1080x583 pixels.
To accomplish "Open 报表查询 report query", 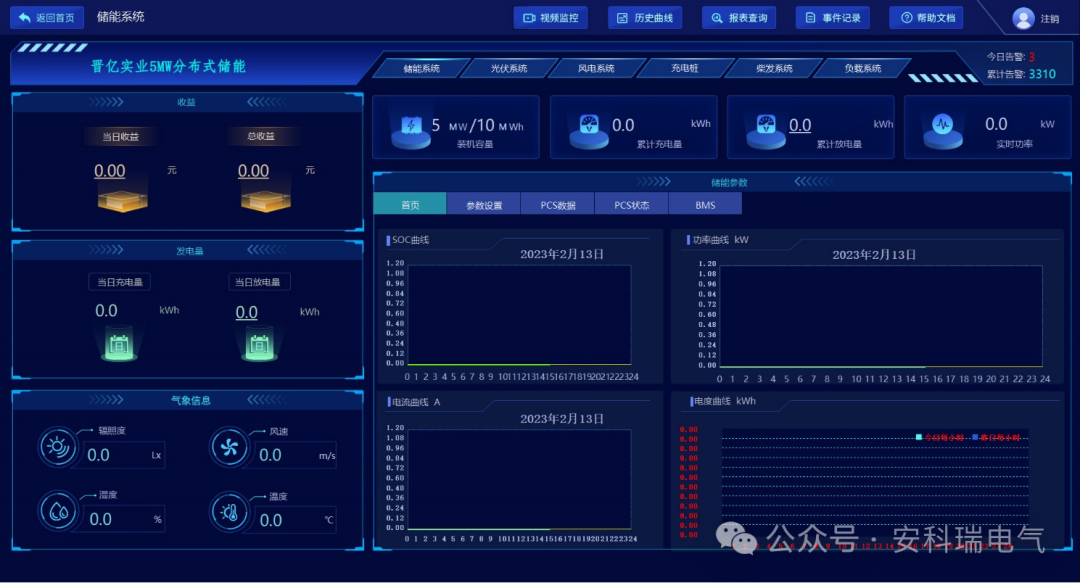I will (x=739, y=18).
